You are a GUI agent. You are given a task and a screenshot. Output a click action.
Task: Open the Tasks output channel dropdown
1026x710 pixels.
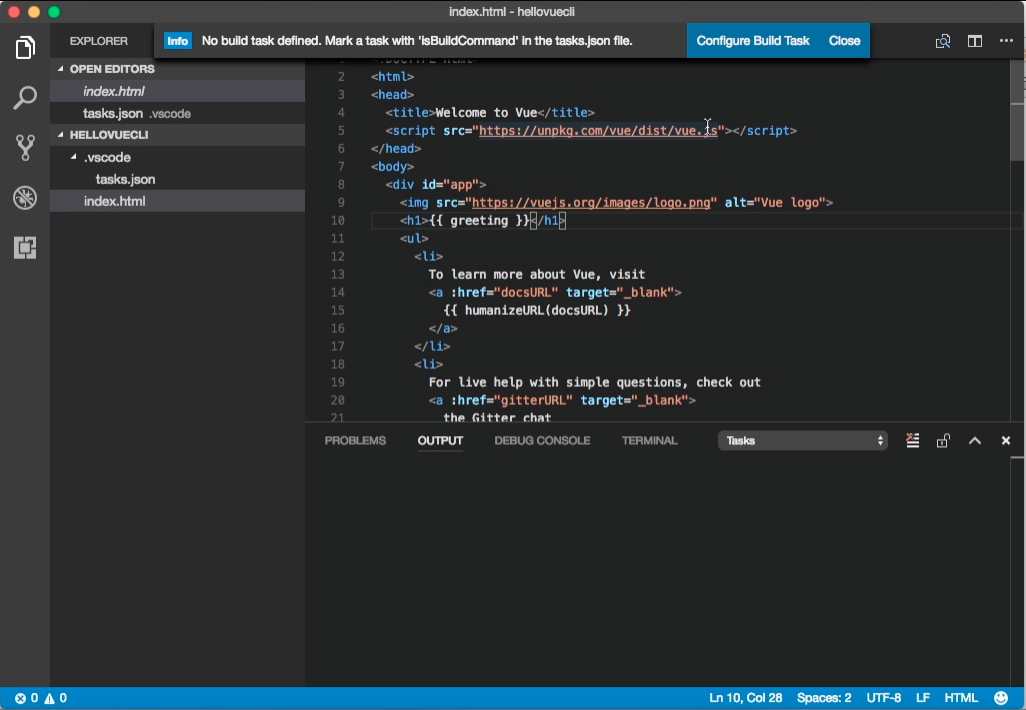803,440
